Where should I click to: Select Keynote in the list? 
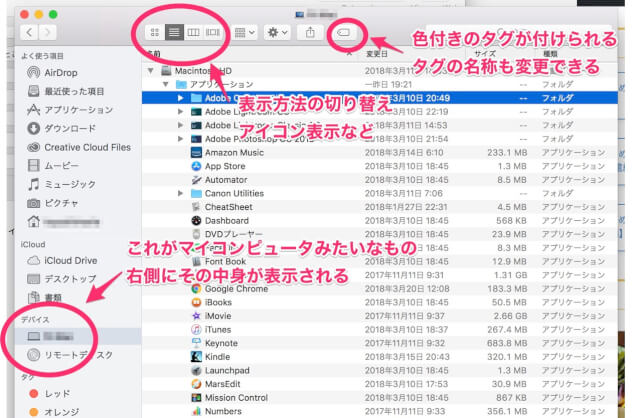pyautogui.click(x=221, y=343)
